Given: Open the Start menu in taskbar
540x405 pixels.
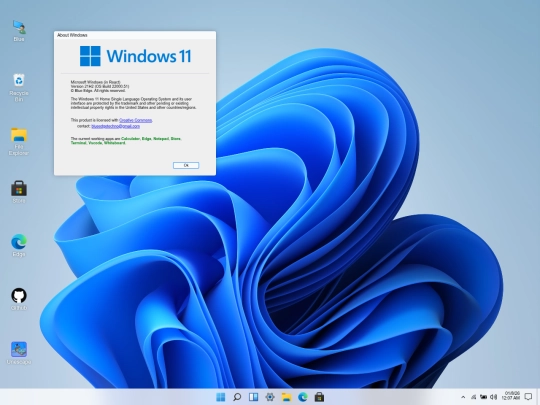Looking at the screenshot, I should [x=220, y=397].
